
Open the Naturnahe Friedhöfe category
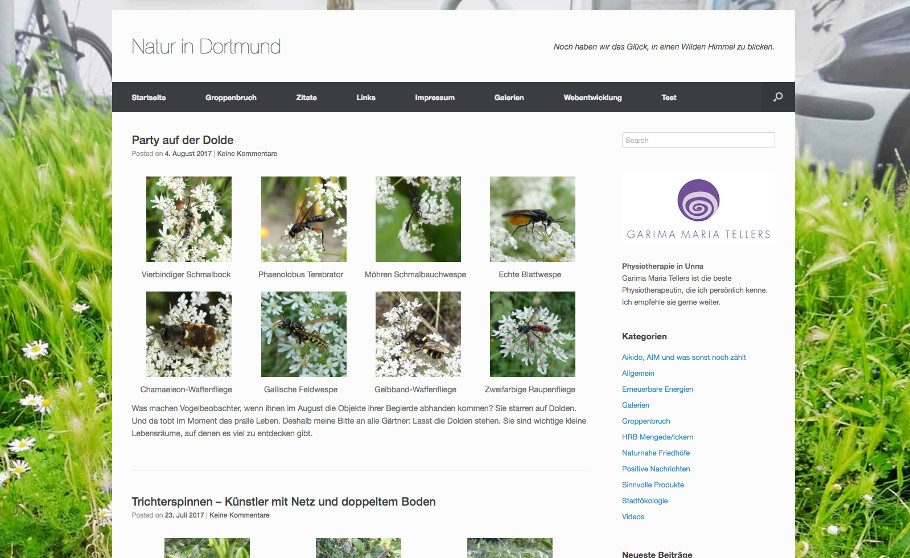[x=656, y=453]
